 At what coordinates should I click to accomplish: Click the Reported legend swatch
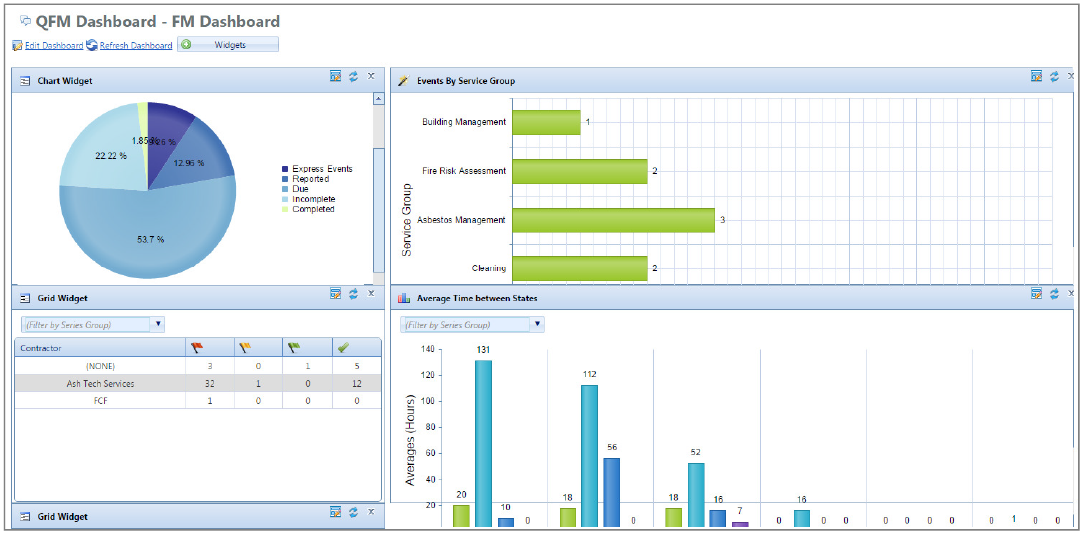(285, 179)
